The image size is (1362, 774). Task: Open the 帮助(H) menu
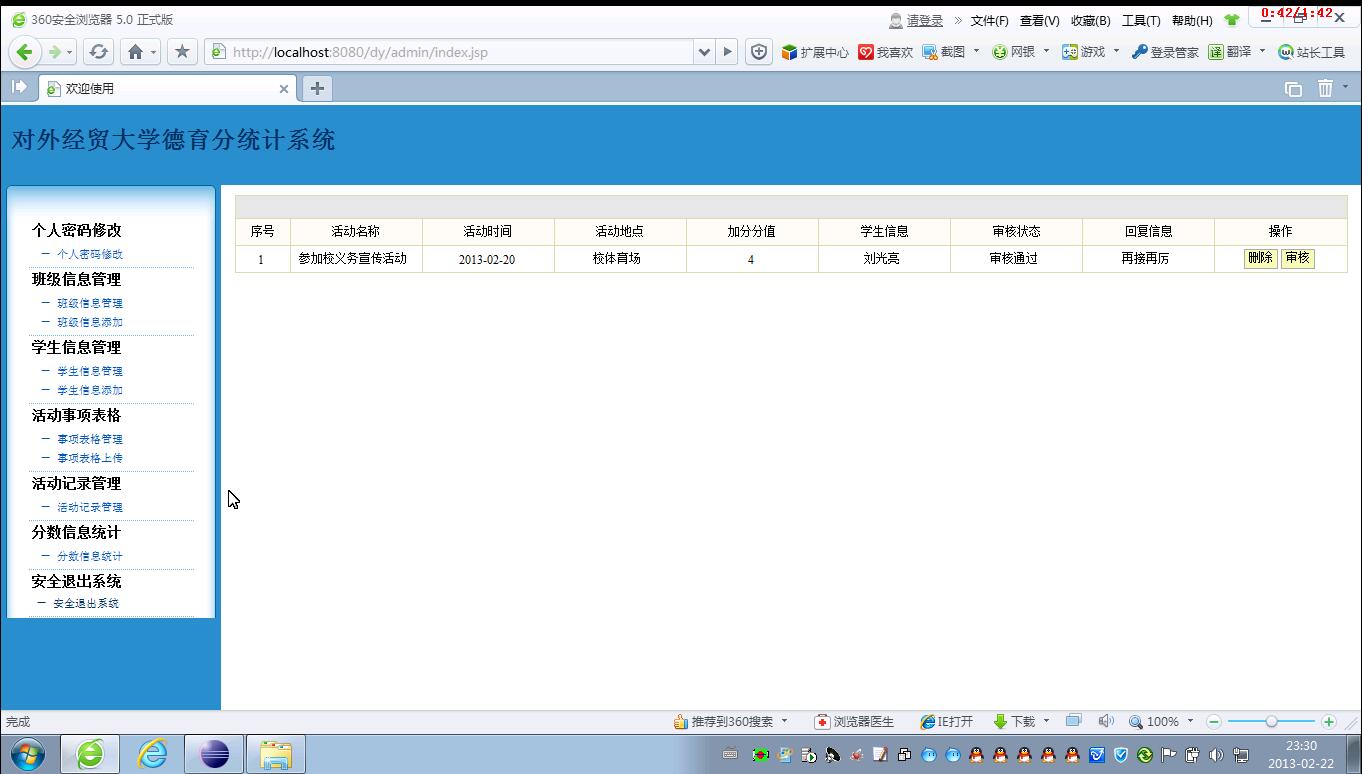coord(1192,20)
